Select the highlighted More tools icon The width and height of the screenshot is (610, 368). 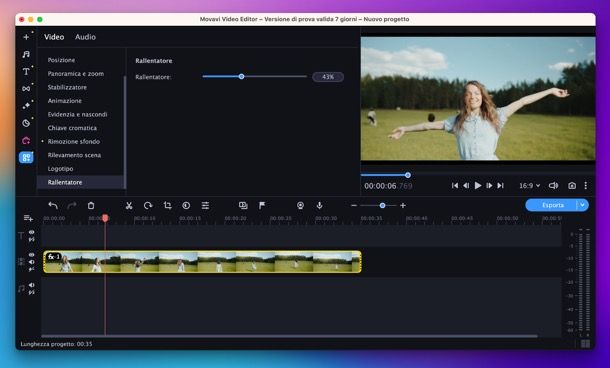tap(26, 158)
